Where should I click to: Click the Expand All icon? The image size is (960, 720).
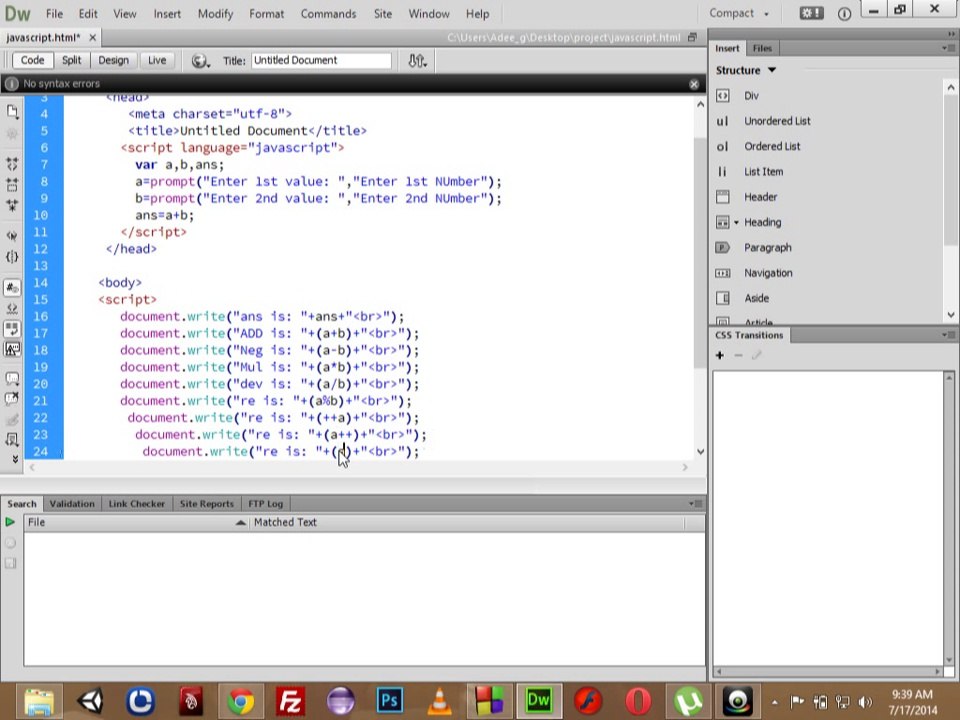coord(12,204)
